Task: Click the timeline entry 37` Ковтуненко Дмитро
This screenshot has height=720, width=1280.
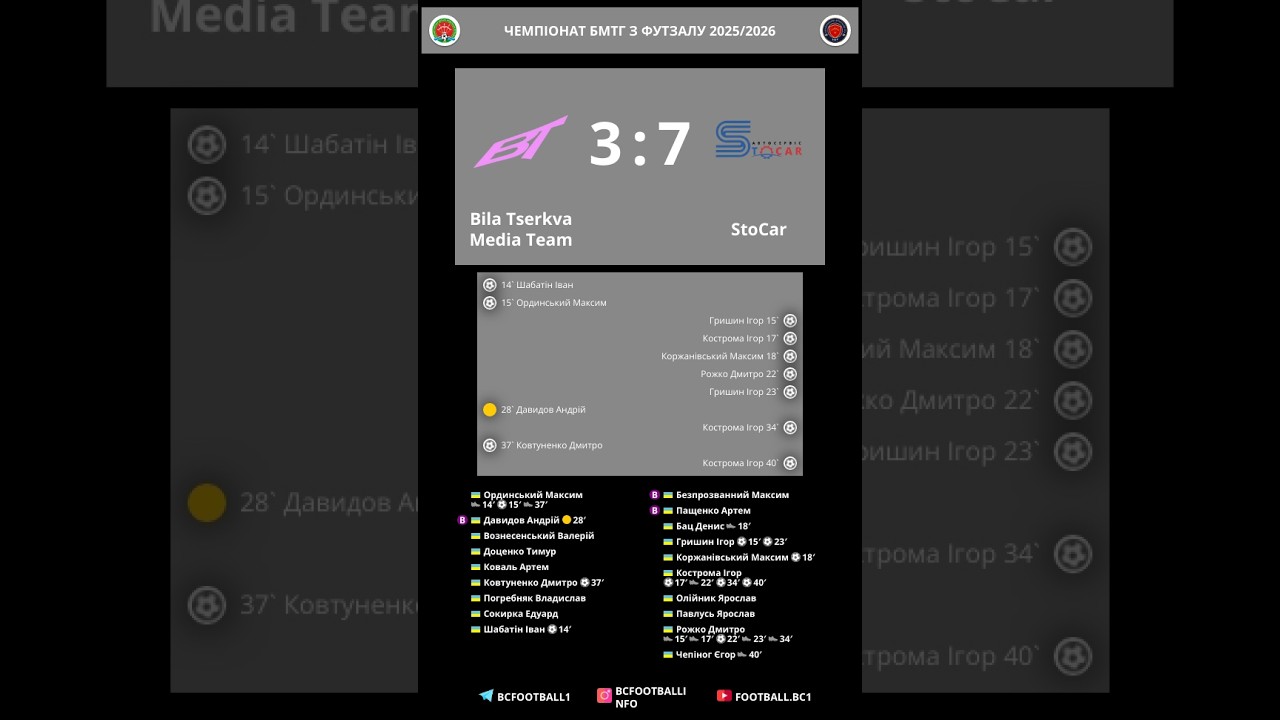Action: pos(552,446)
